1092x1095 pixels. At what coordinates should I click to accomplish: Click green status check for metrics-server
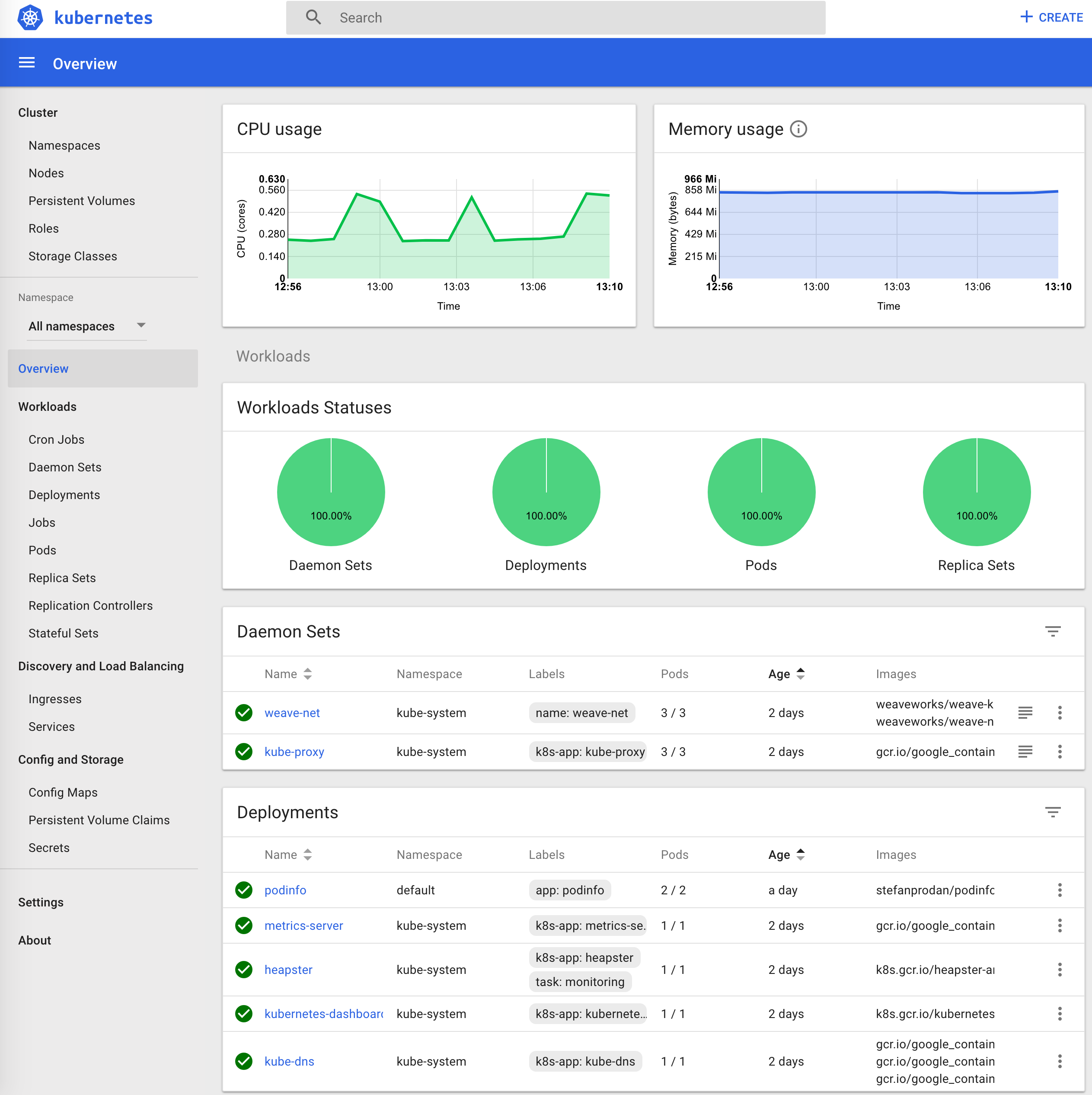coord(244,925)
